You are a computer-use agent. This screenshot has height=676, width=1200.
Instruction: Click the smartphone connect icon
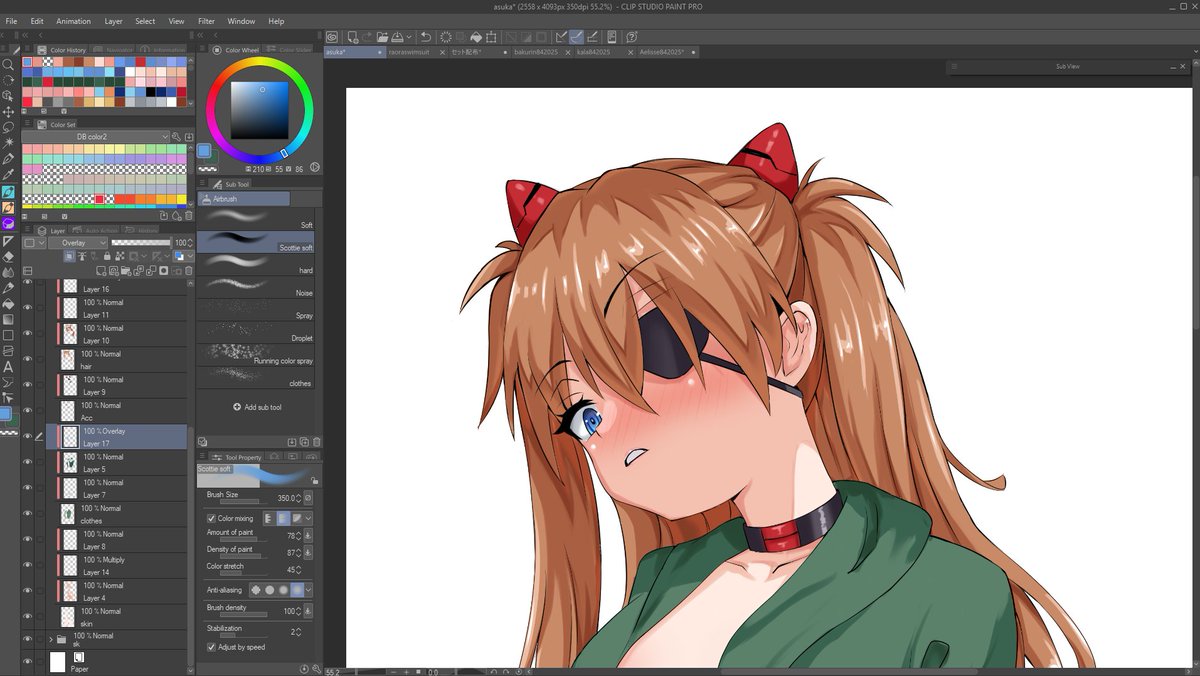coord(611,37)
